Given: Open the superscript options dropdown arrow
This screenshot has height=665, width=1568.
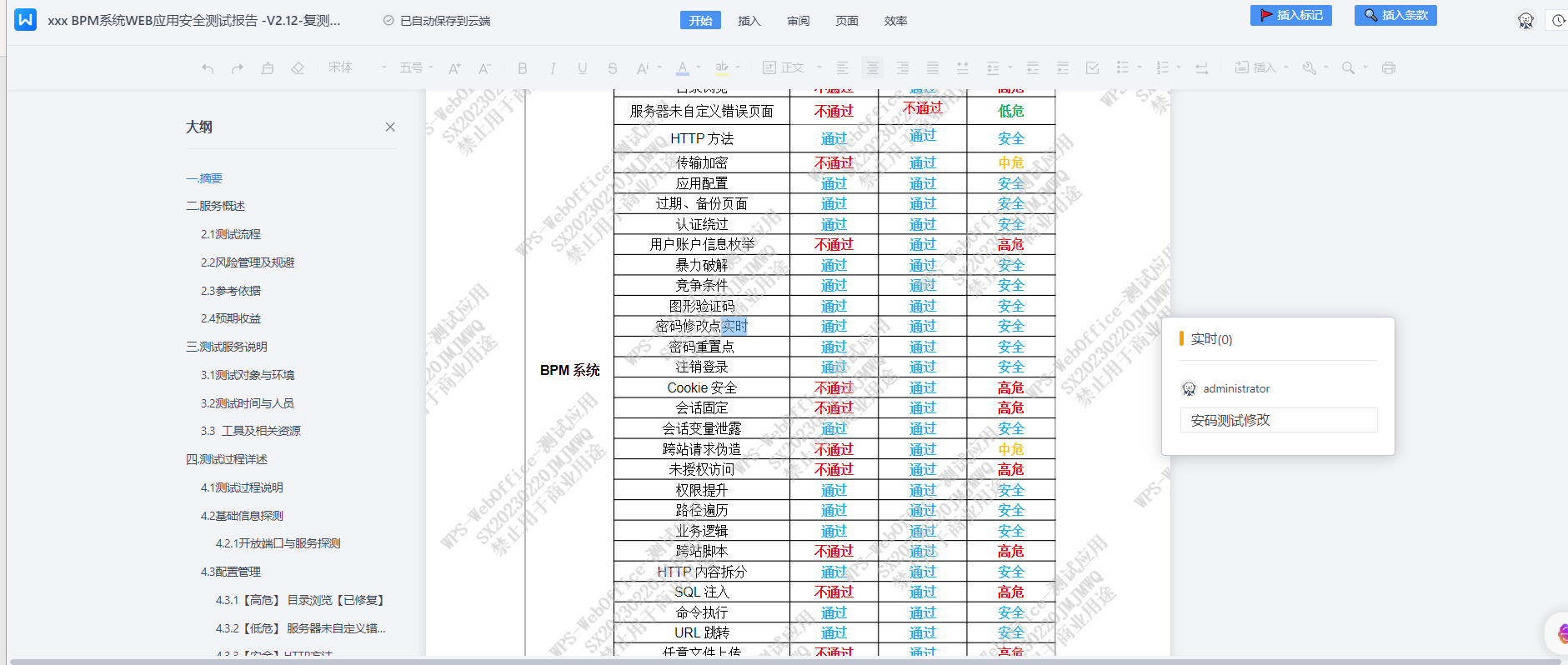Looking at the screenshot, I should [x=659, y=67].
